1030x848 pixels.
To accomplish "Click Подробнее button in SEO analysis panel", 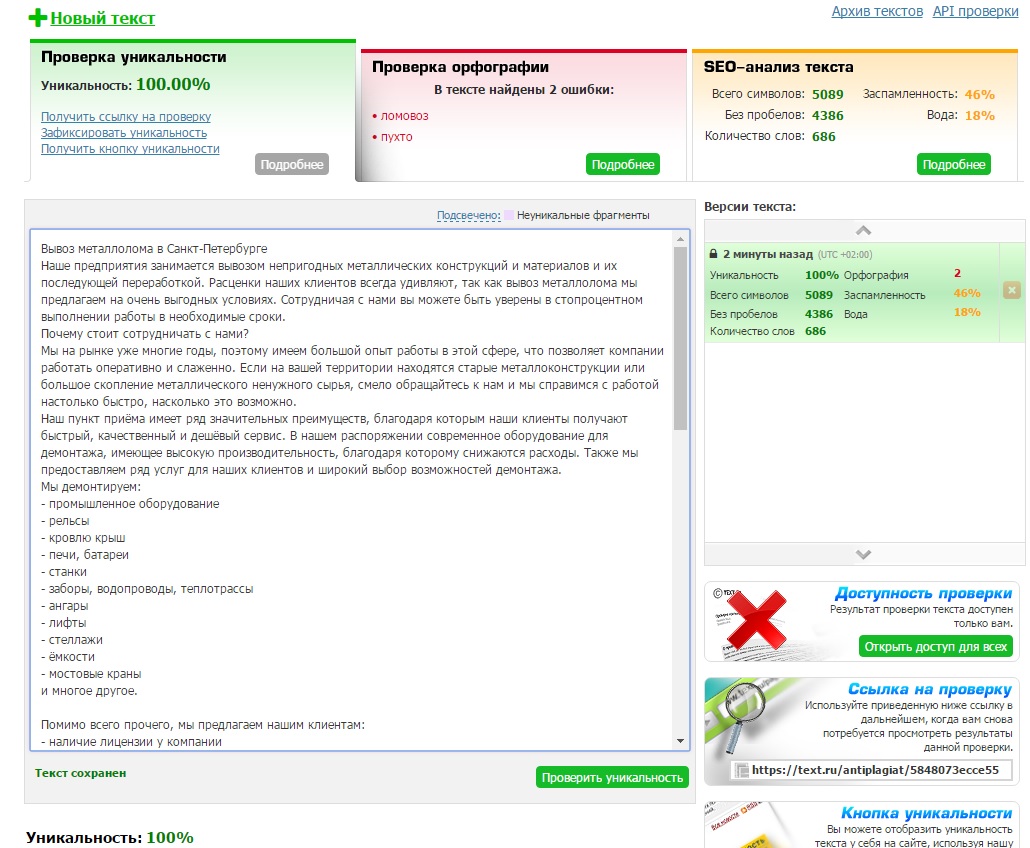I will [x=954, y=164].
